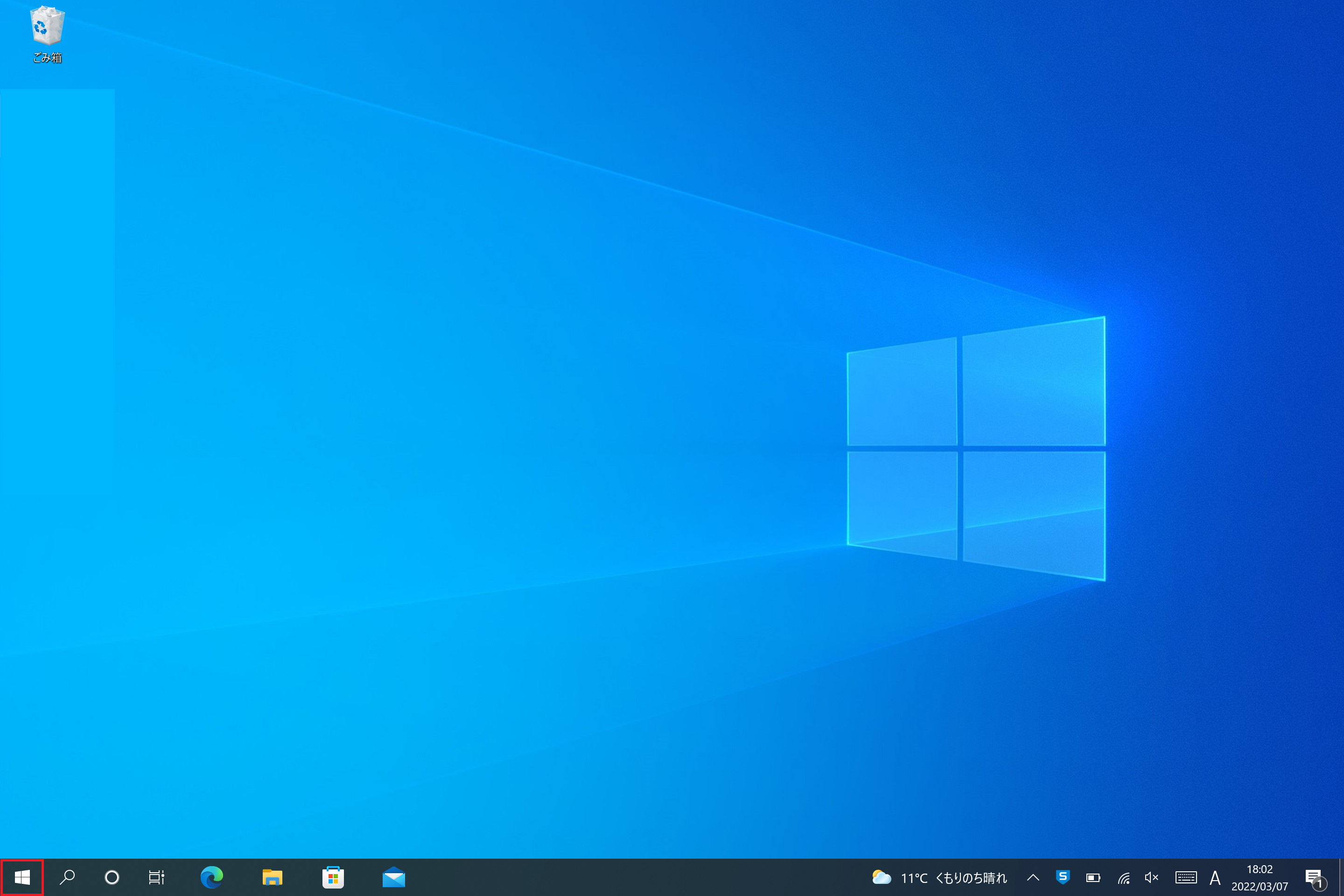1344x896 pixels.
Task: Open the touch keyboard icon
Action: (x=1186, y=878)
